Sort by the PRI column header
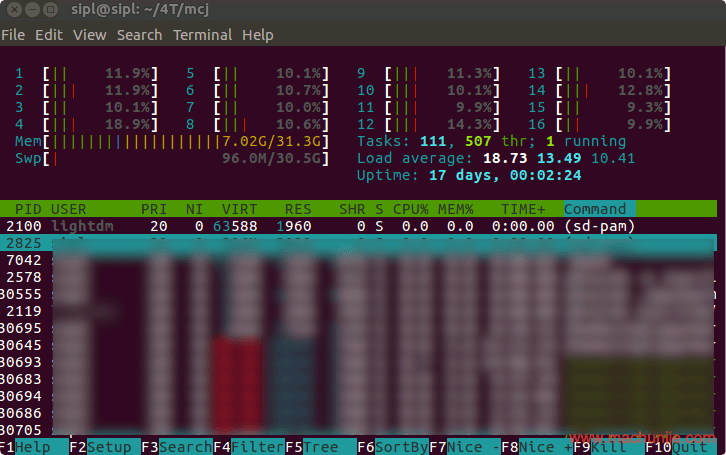 pos(154,209)
